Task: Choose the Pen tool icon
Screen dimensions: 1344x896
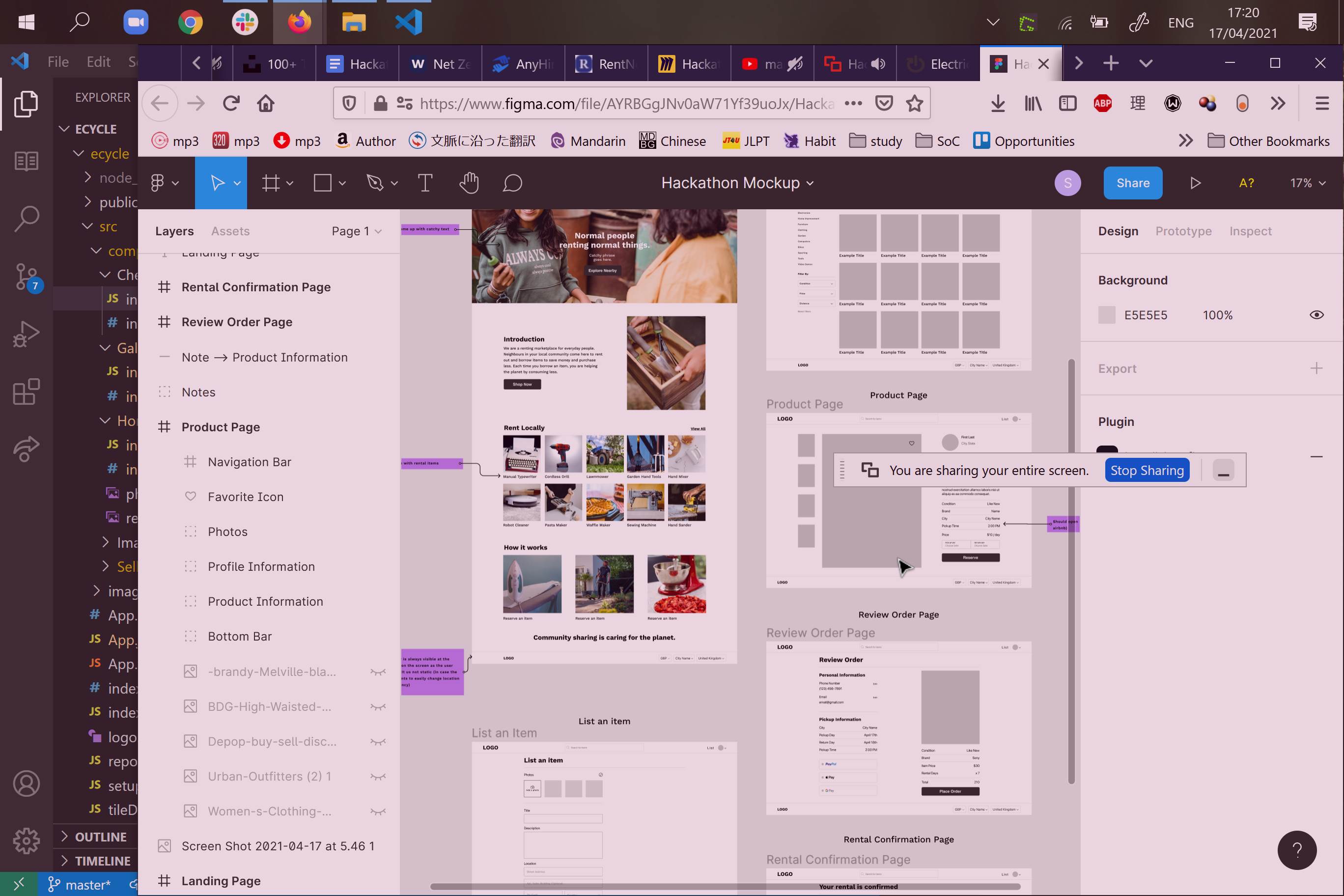Action: pos(375,183)
